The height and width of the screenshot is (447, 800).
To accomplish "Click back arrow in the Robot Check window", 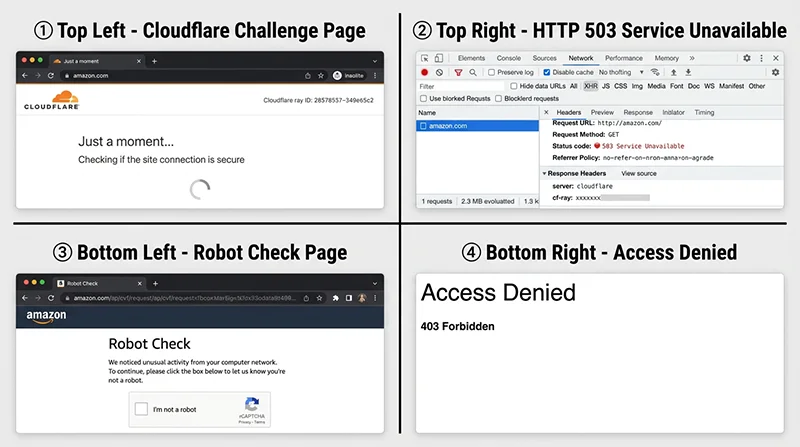I will point(24,298).
